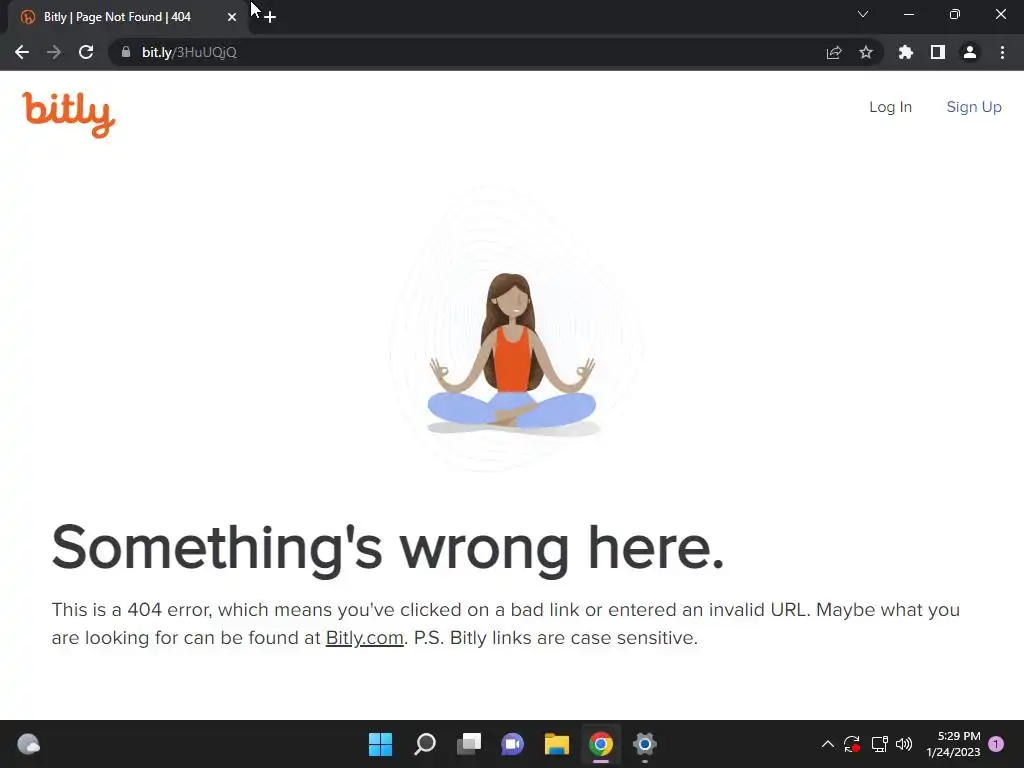
Task: Click the volume speaker icon
Action: (904, 744)
